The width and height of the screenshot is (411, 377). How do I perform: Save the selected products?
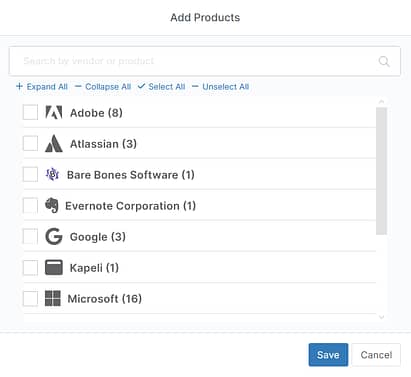coord(328,355)
